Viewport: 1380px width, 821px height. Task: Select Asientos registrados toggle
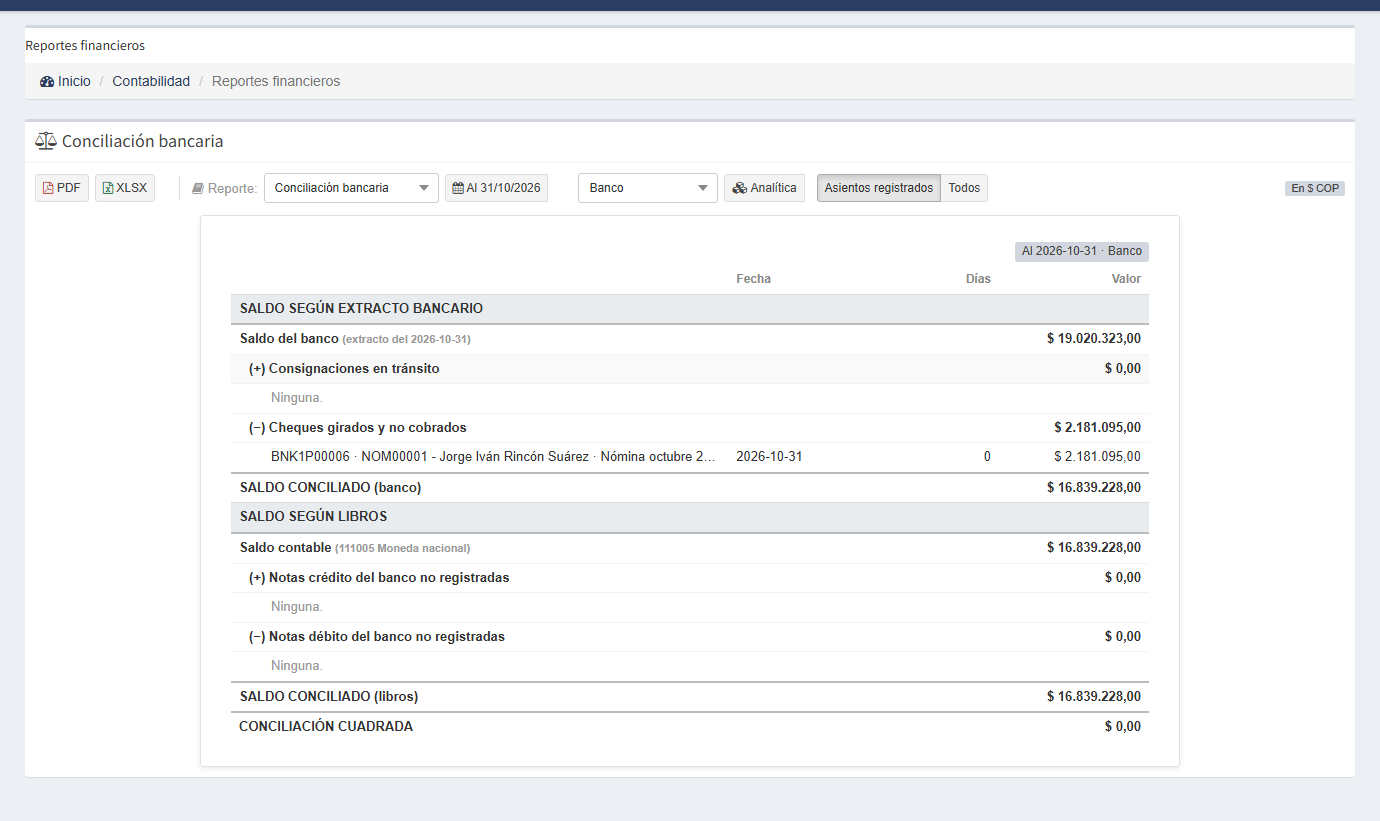(x=879, y=188)
